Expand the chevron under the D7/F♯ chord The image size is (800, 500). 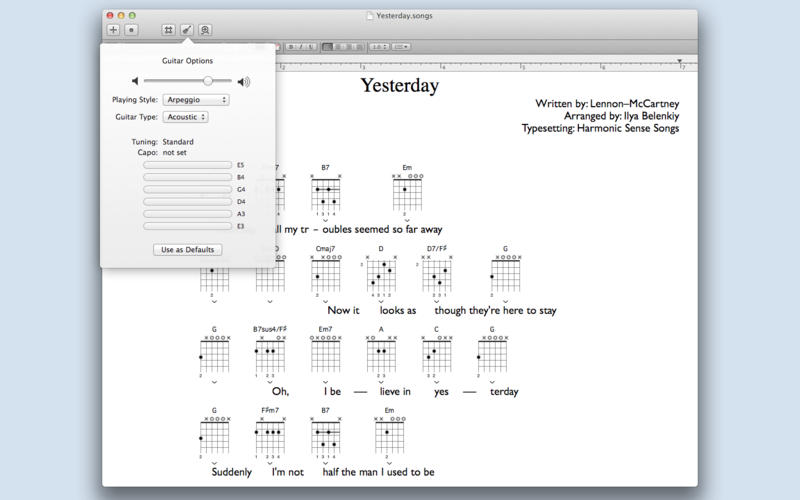[x=437, y=302]
